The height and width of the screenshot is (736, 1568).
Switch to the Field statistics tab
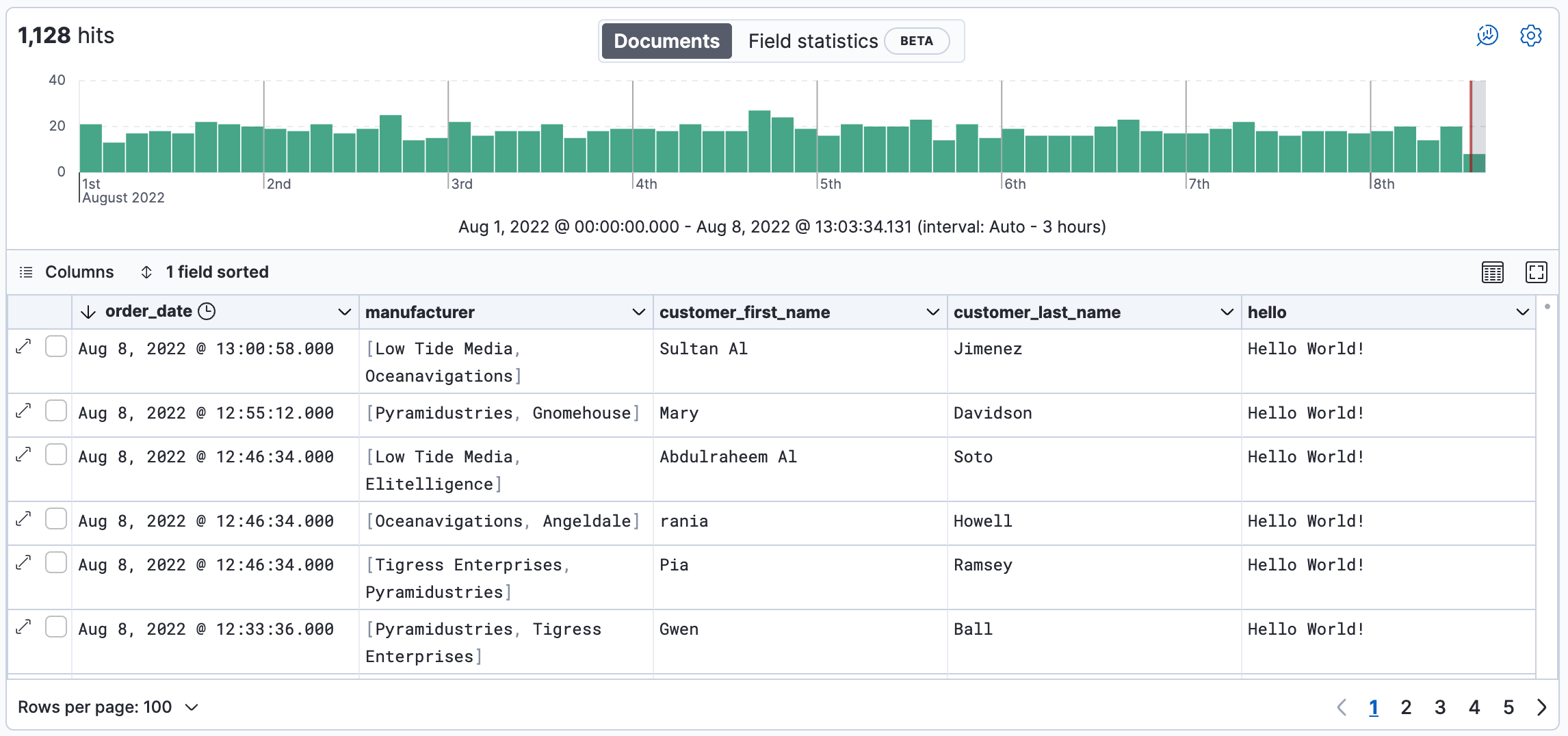point(813,40)
